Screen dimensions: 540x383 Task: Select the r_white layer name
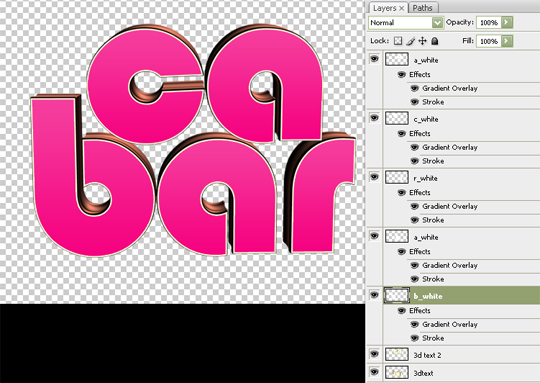[425, 178]
